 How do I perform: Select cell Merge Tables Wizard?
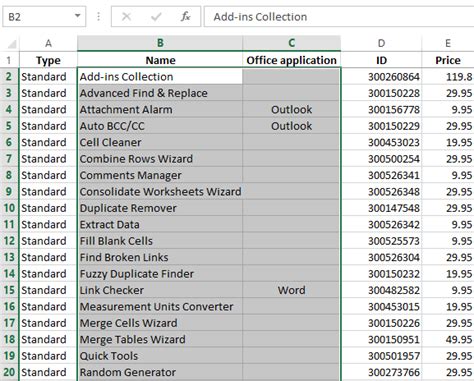coord(160,339)
